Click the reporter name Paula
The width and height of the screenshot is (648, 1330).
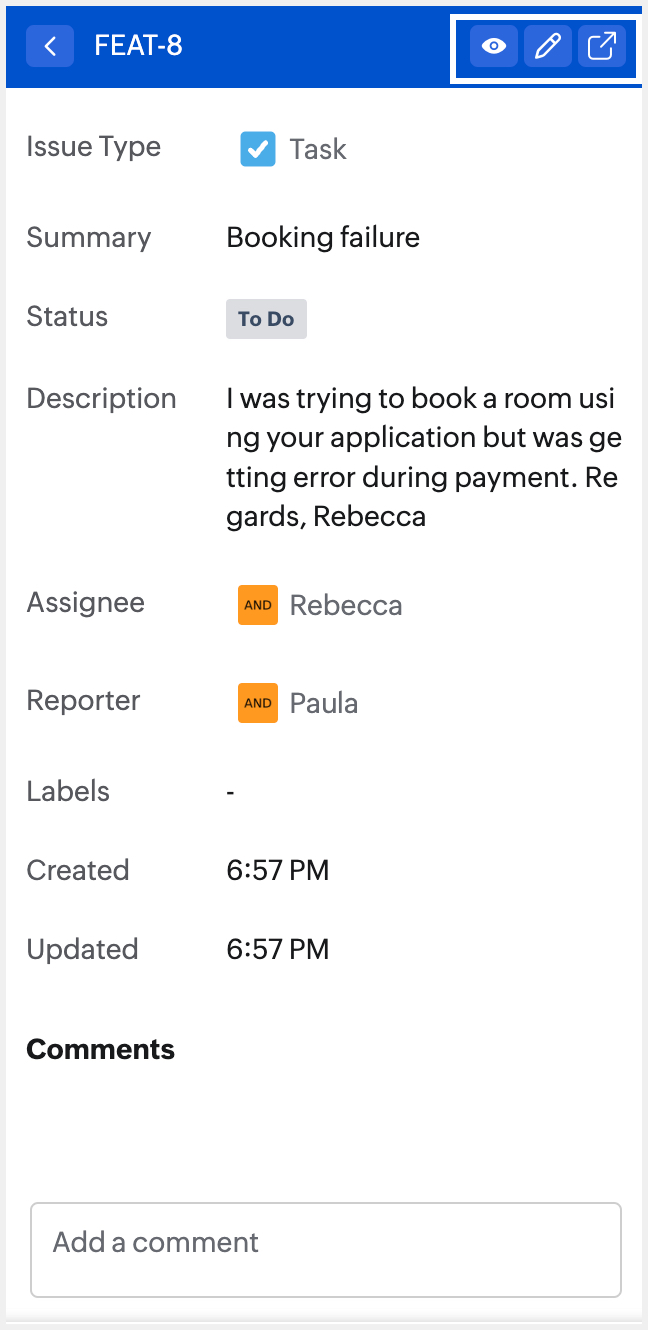[324, 703]
